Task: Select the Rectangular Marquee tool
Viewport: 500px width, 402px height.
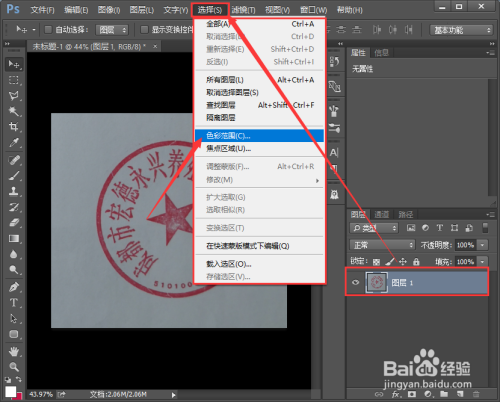Action: click(x=14, y=80)
